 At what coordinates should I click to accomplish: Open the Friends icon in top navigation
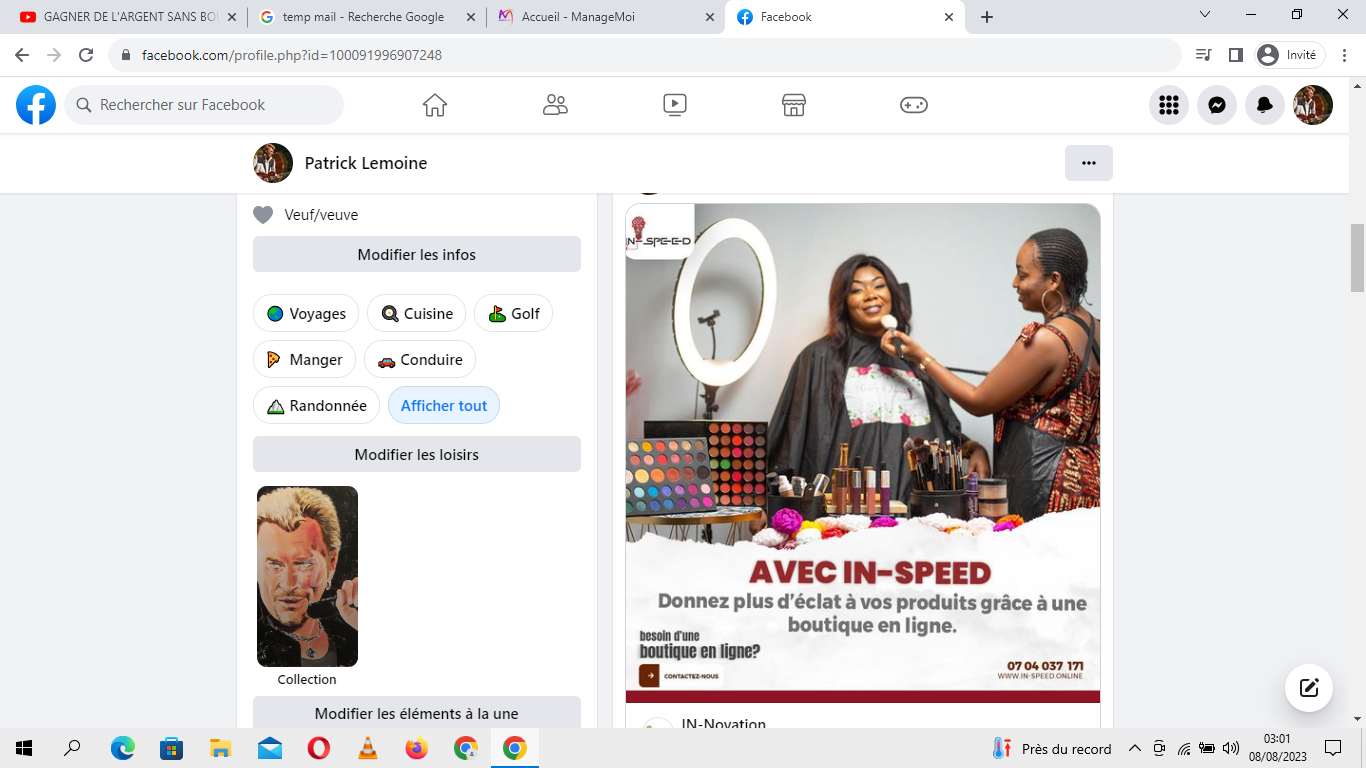pos(555,105)
